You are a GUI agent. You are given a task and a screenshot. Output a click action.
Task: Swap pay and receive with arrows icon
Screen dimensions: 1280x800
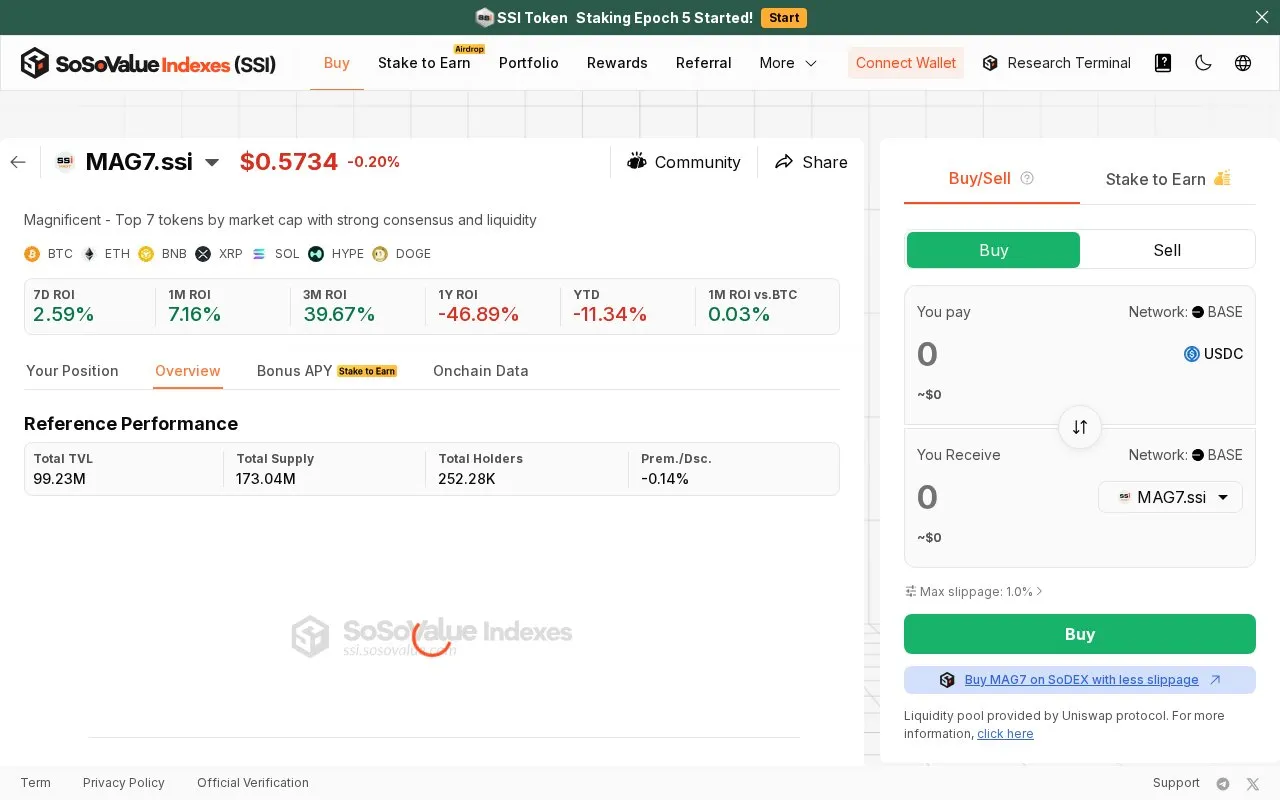1080,427
